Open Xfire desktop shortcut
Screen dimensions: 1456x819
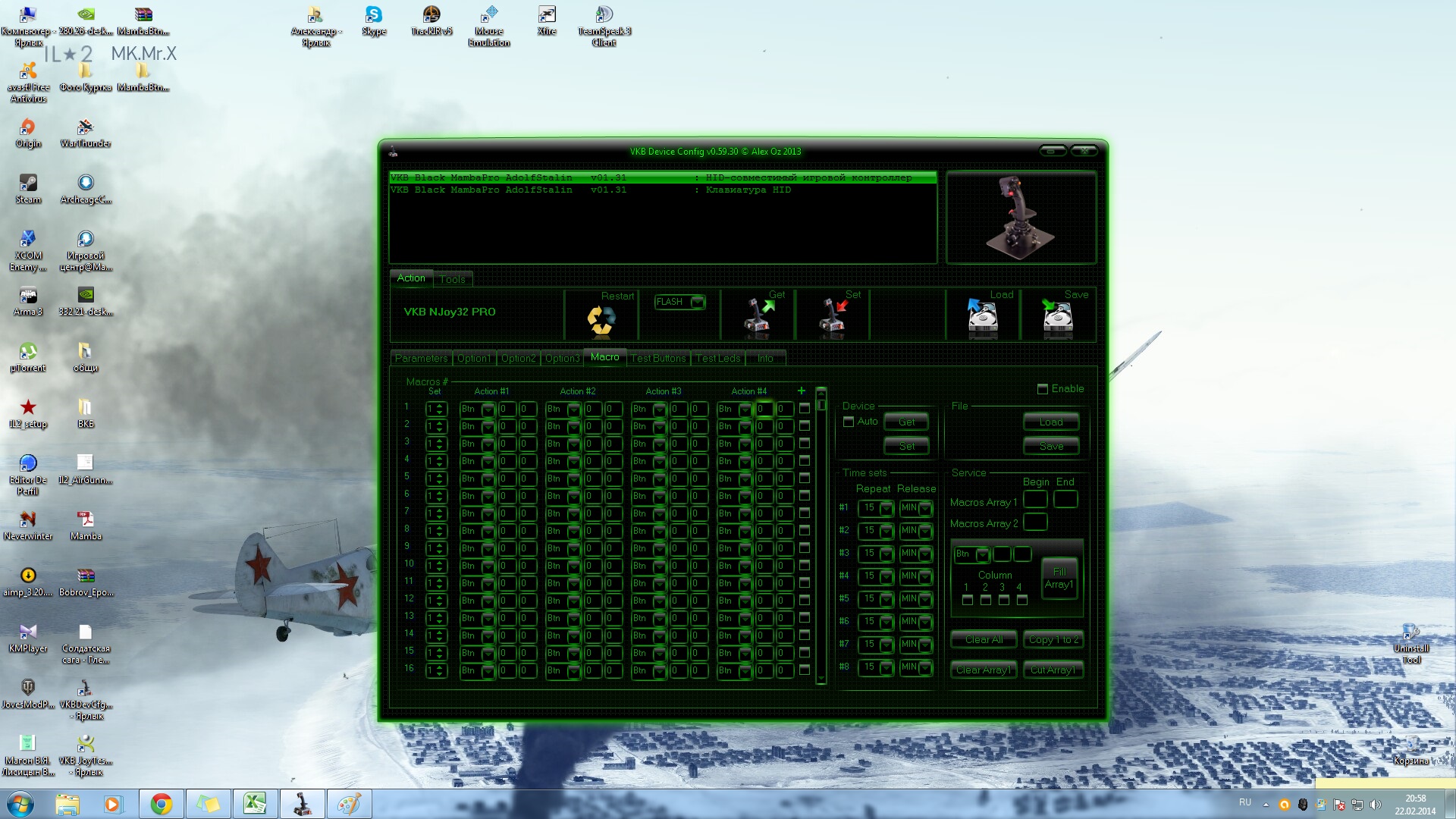(x=547, y=21)
